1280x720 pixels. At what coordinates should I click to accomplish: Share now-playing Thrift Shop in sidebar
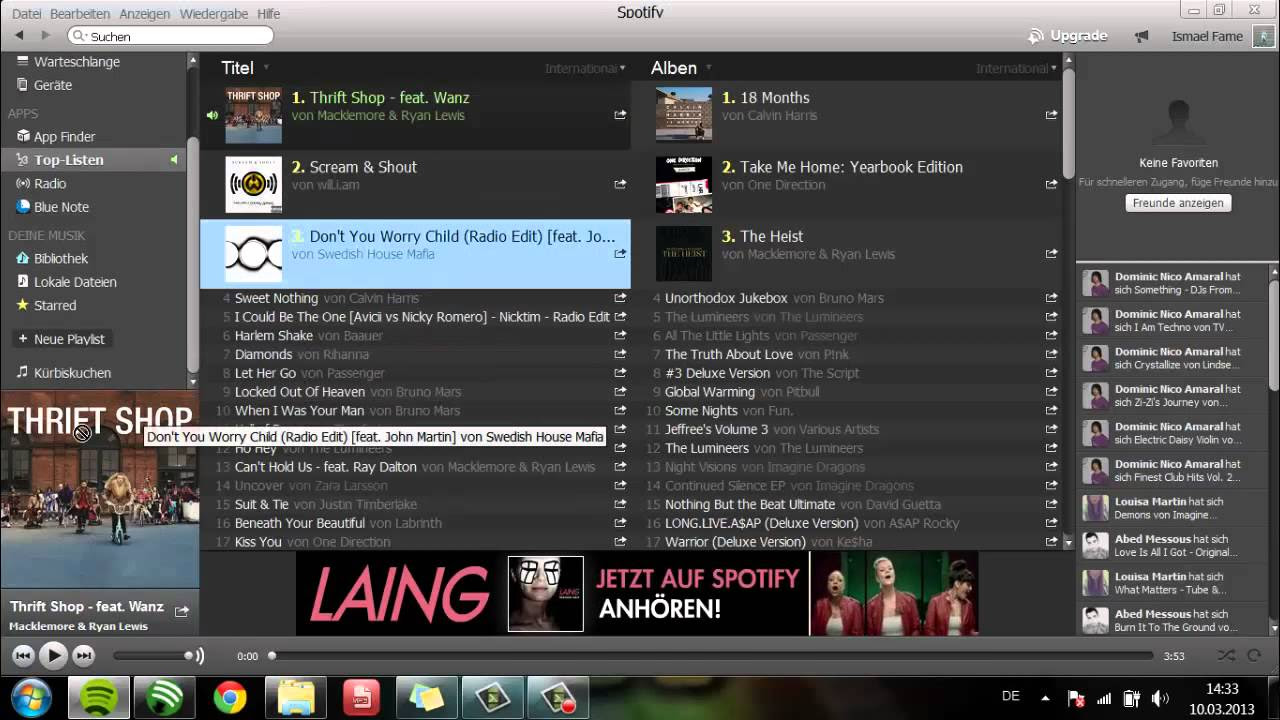click(182, 611)
